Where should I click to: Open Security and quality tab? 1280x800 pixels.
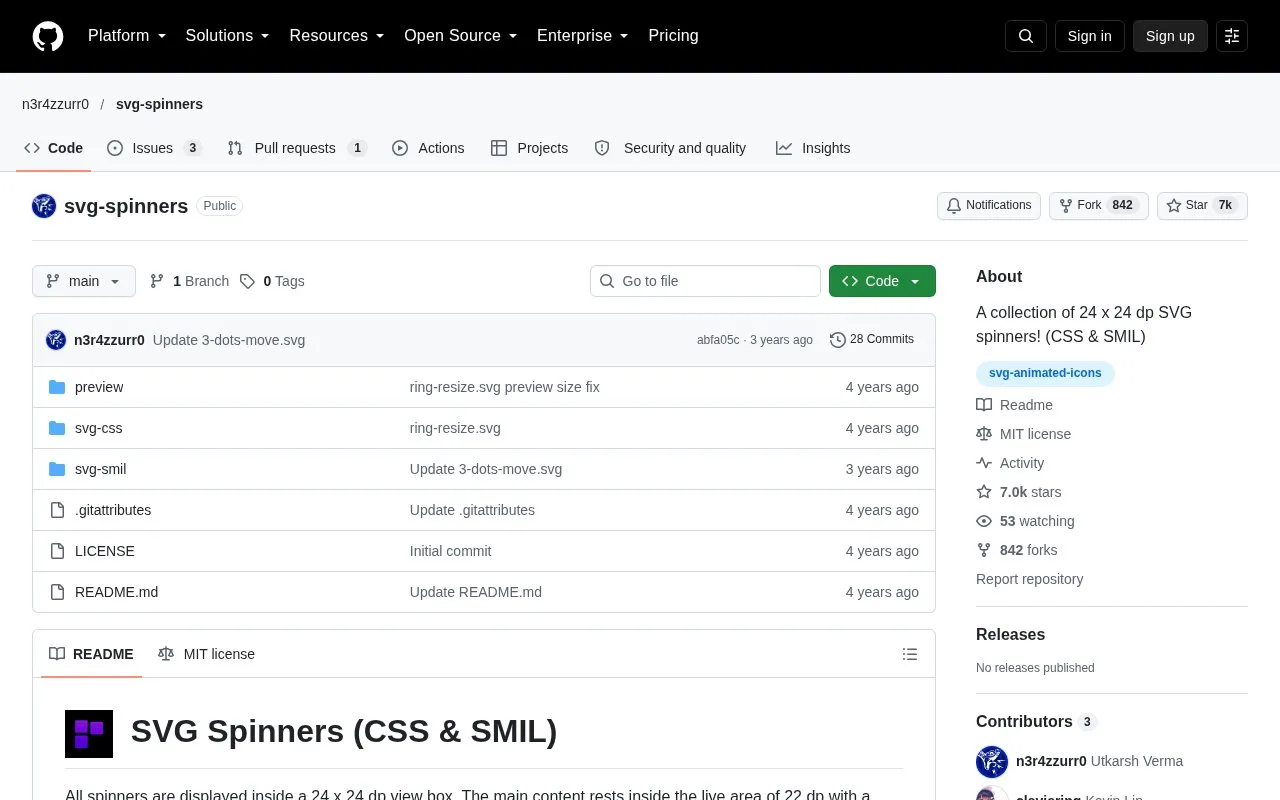pyautogui.click(x=670, y=148)
